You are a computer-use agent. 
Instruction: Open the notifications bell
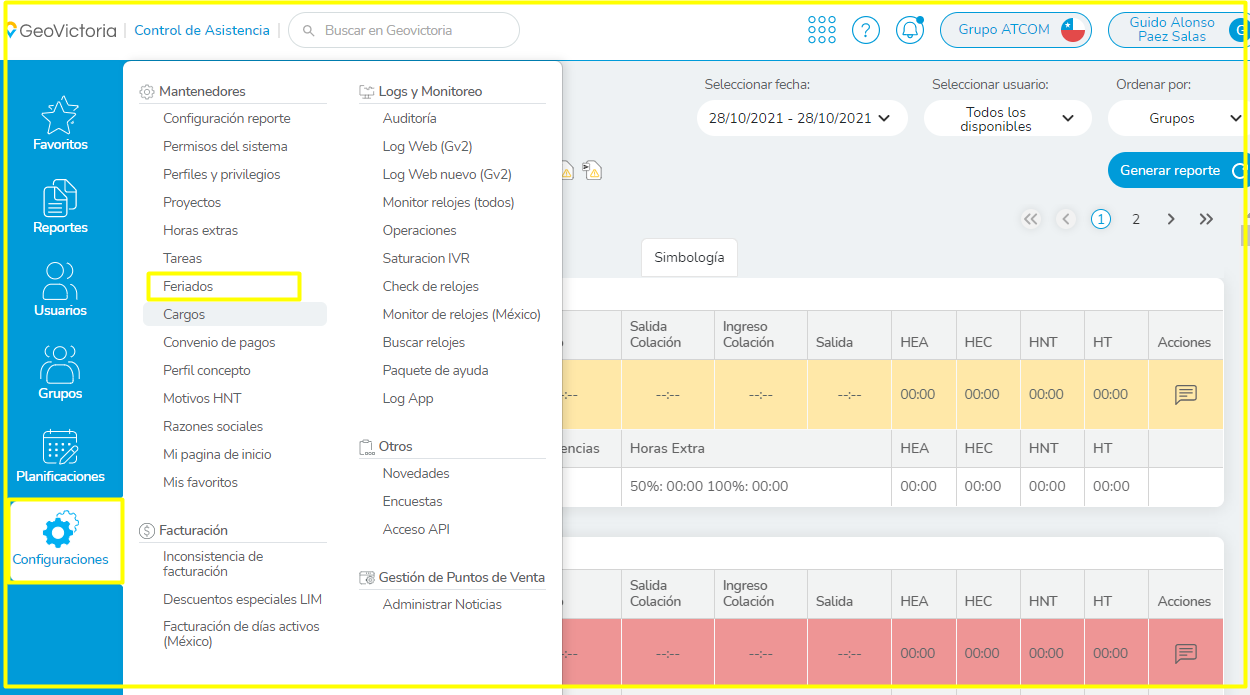click(909, 30)
